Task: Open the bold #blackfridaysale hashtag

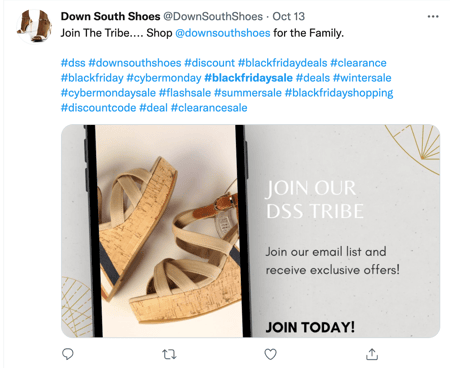Action: click(x=248, y=78)
